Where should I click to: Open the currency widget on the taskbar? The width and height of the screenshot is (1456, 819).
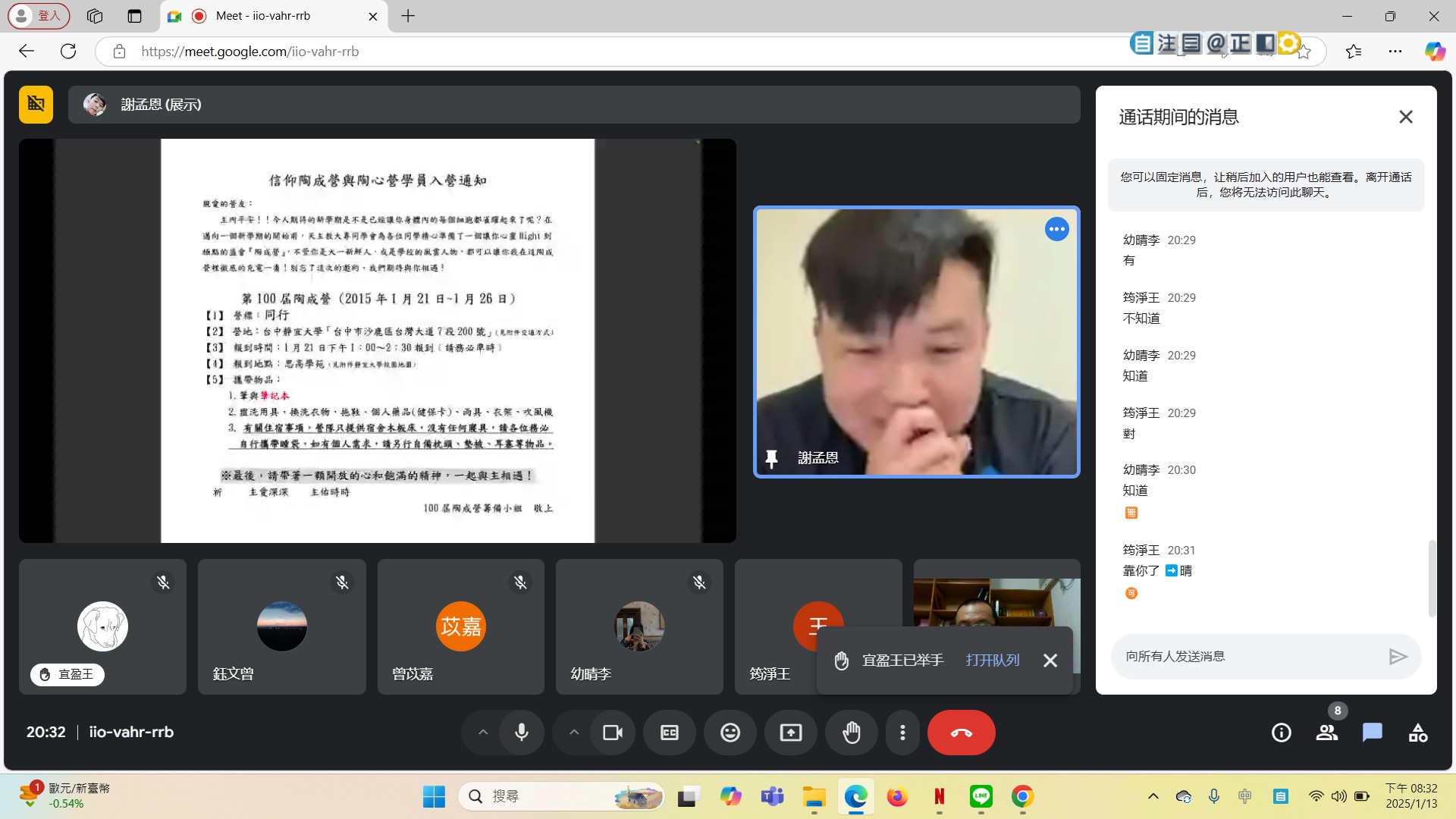click(64, 796)
